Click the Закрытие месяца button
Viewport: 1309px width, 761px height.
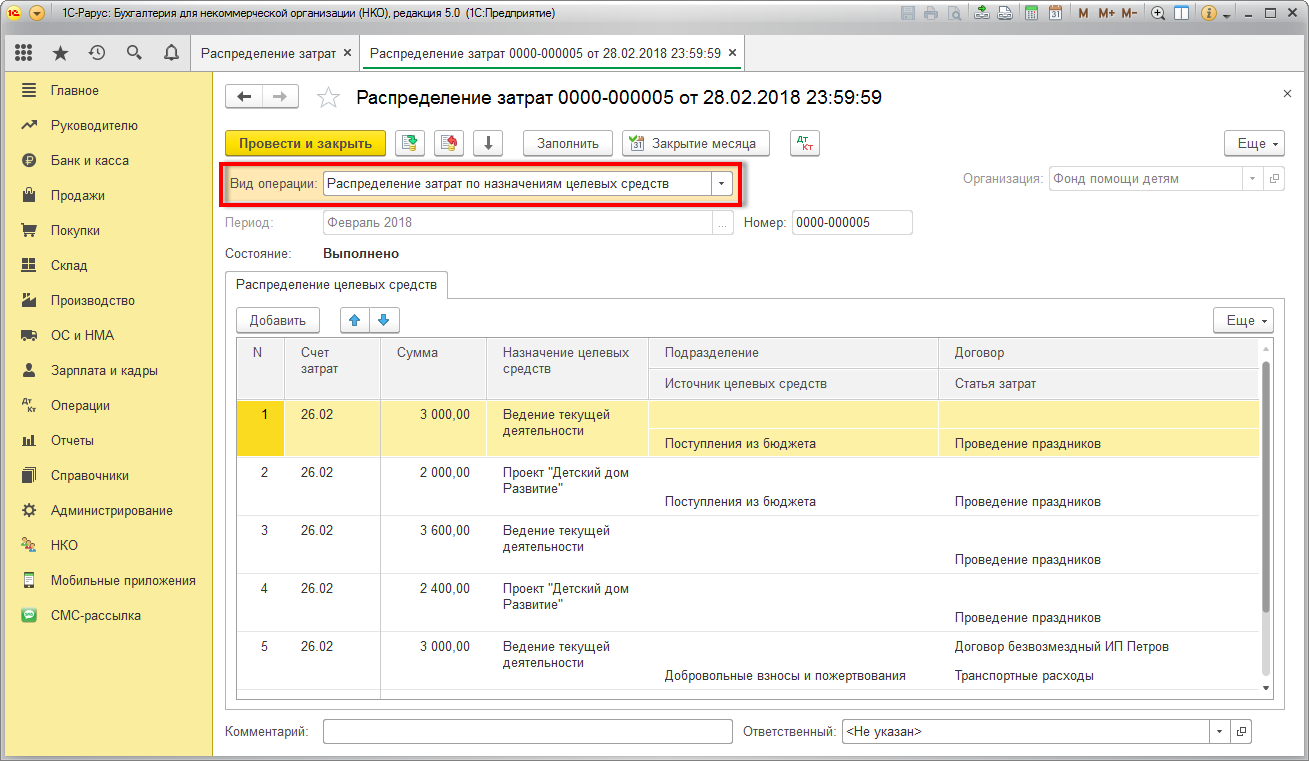696,144
